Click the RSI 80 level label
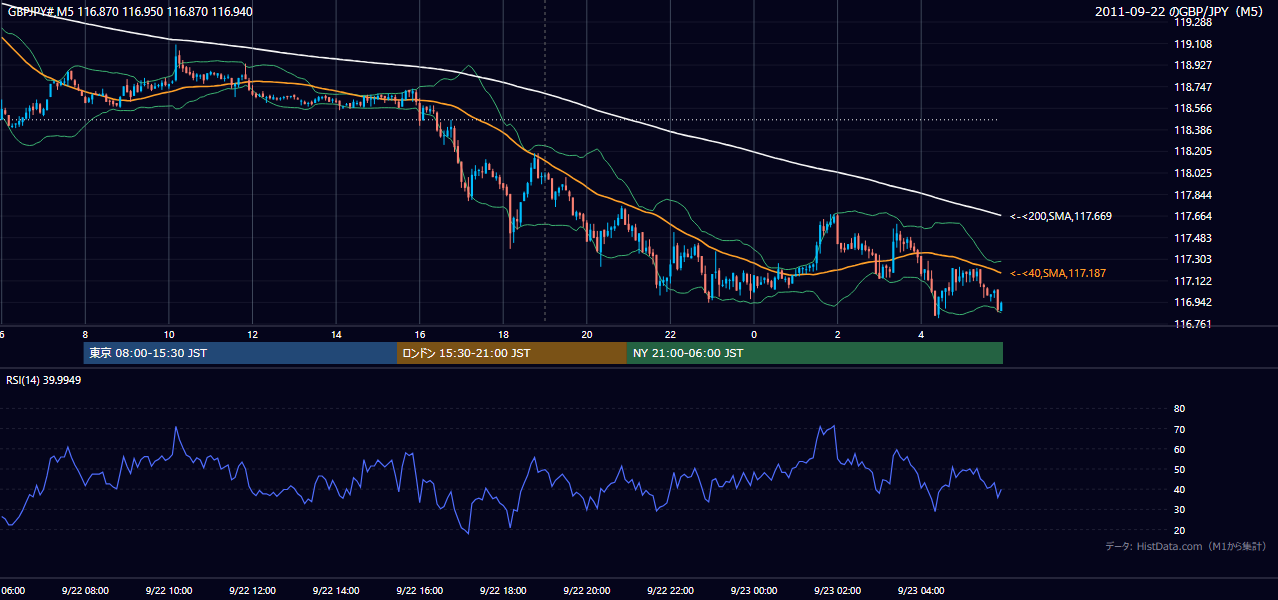 (x=1179, y=409)
